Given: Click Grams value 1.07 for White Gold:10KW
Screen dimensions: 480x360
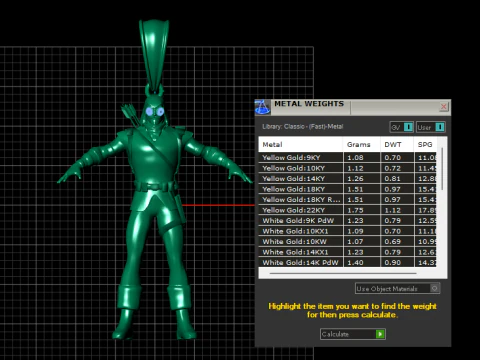Looking at the screenshot, I should pos(355,242).
